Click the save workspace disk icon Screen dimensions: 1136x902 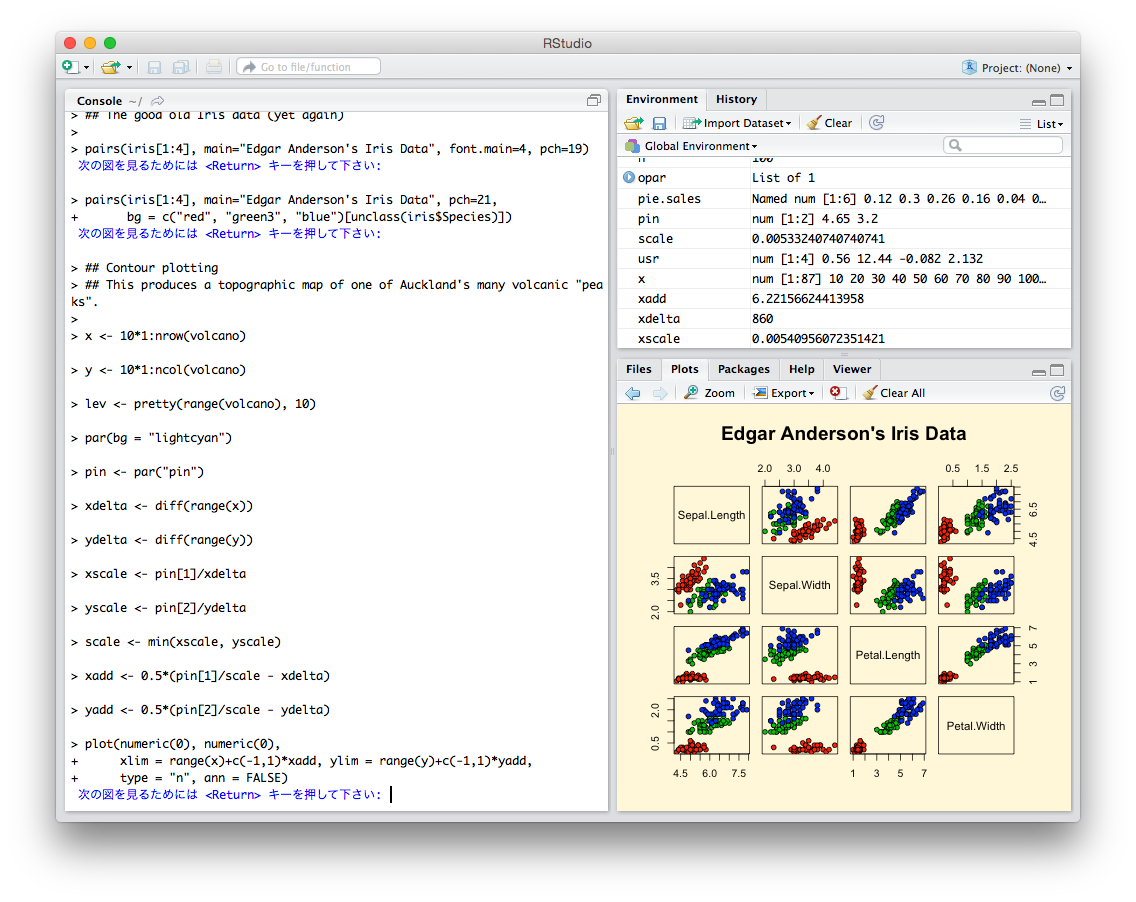(x=659, y=123)
